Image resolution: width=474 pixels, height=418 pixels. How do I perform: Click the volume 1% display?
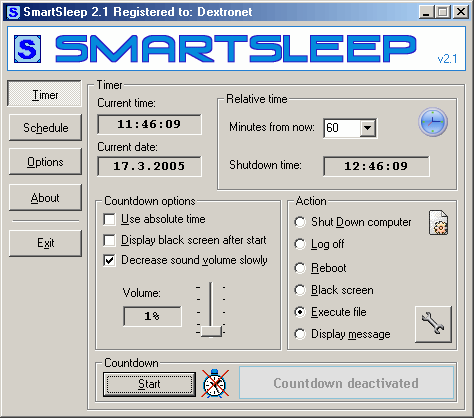152,316
